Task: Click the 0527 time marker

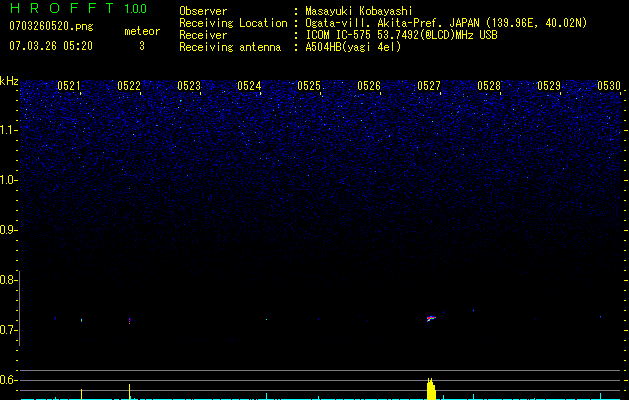Action: tap(429, 87)
